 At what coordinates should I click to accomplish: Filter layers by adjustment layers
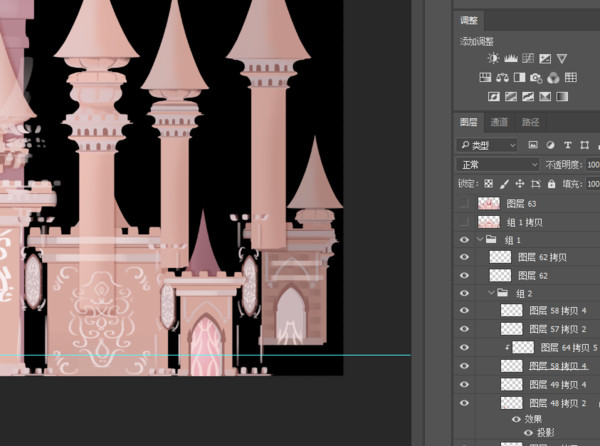pos(550,145)
